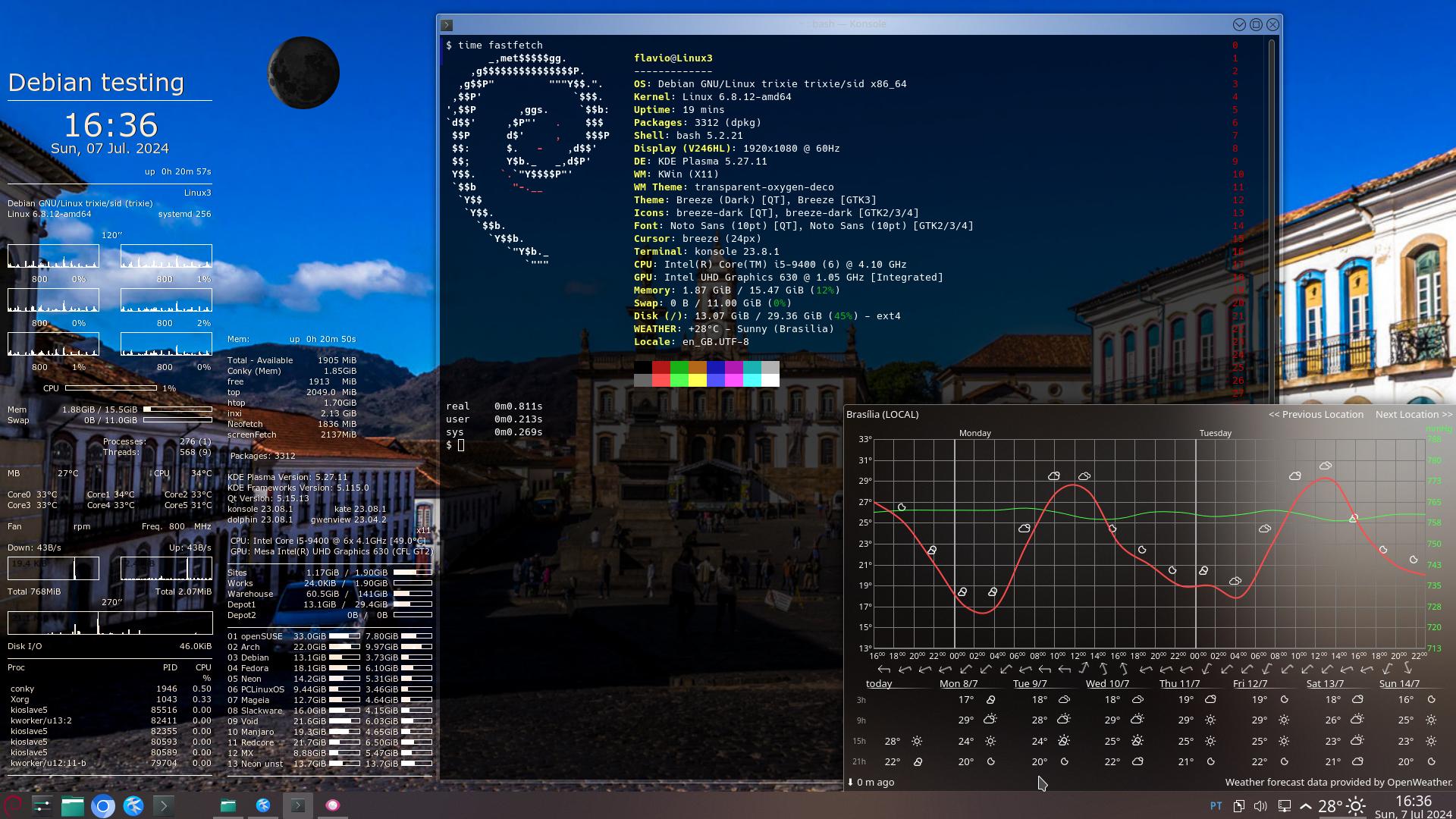Select the 'Thu 11/7' forecast column header
Screen dimensions: 1456x819
click(x=1179, y=683)
